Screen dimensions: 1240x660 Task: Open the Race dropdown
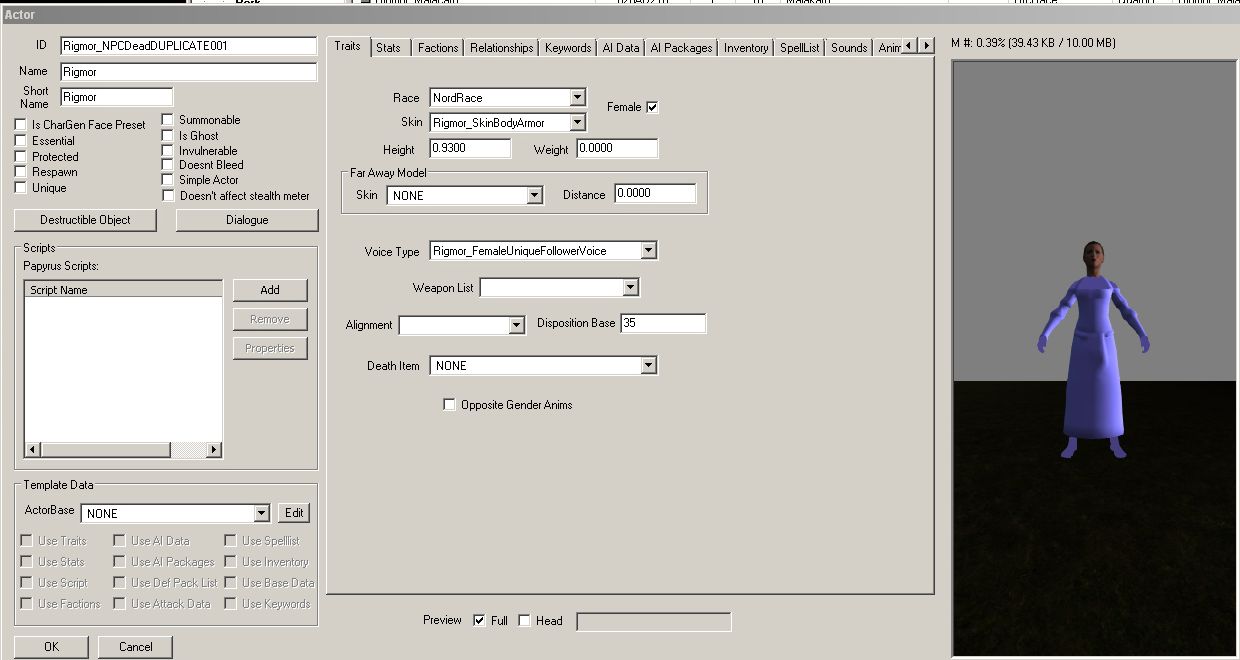click(577, 98)
